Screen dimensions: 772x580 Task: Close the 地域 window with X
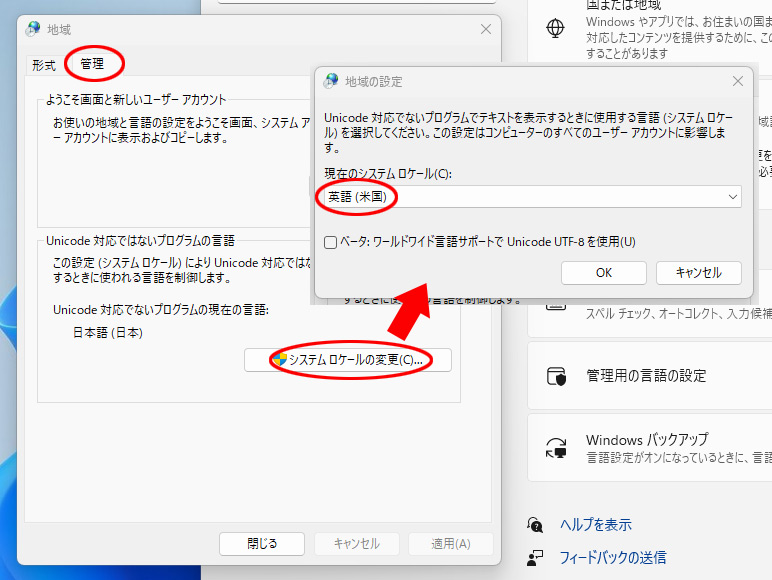(486, 30)
